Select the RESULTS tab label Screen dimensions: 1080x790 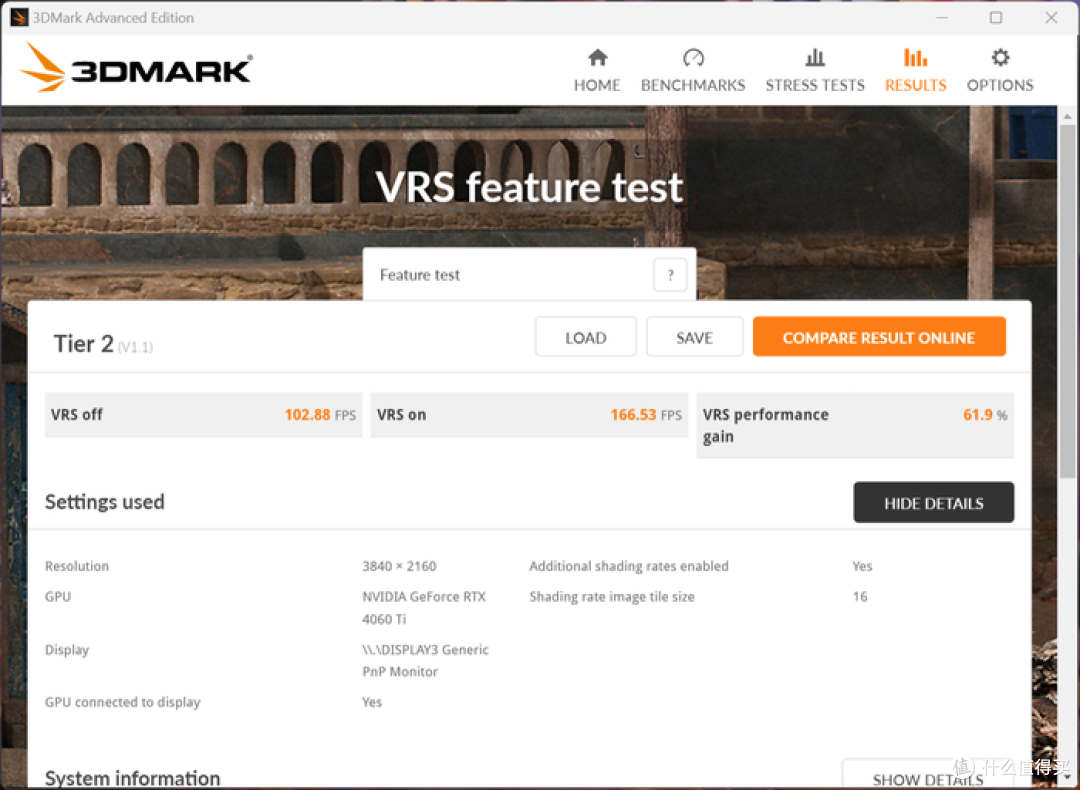[x=915, y=85]
